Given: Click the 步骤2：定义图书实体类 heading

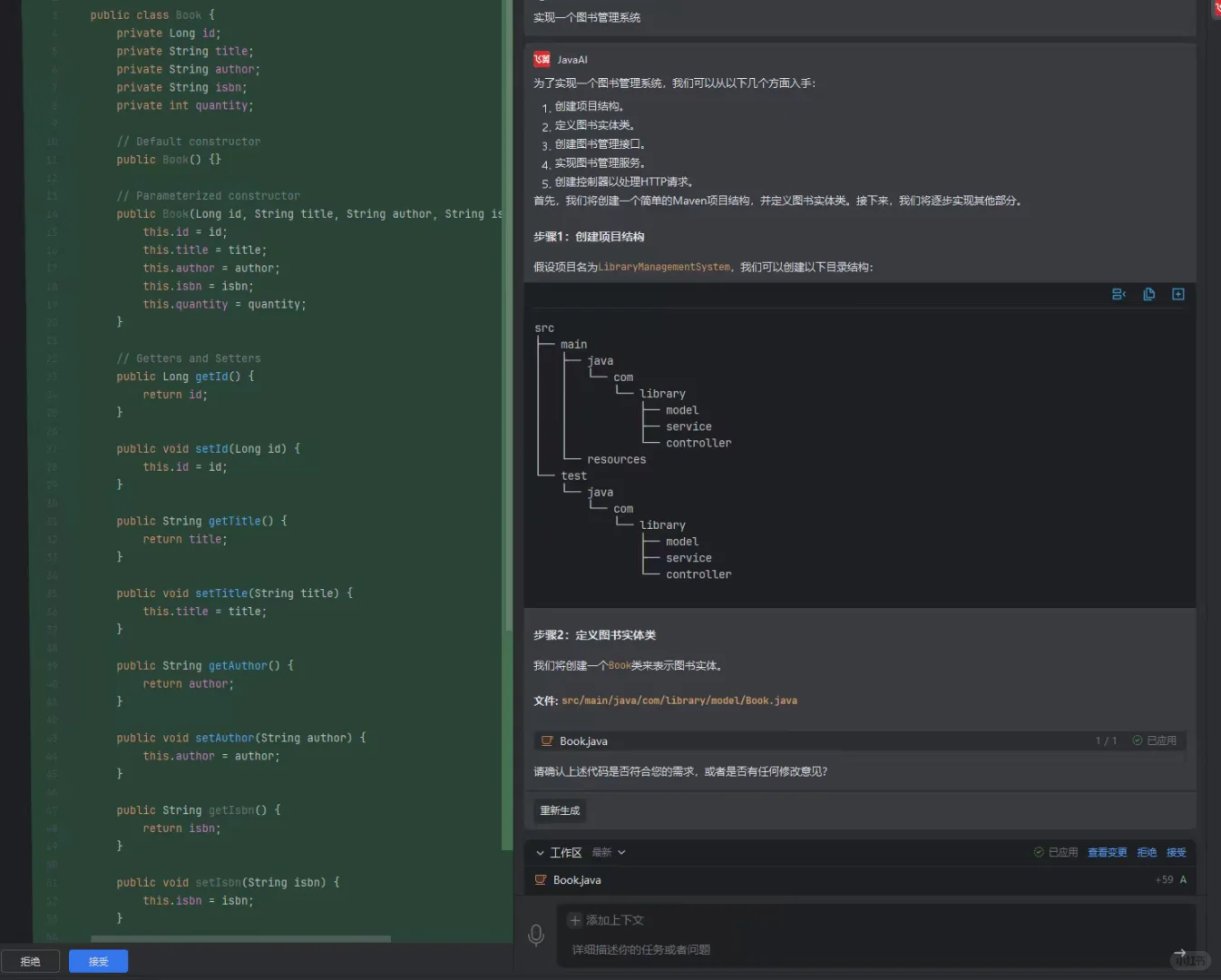Looking at the screenshot, I should (x=594, y=635).
